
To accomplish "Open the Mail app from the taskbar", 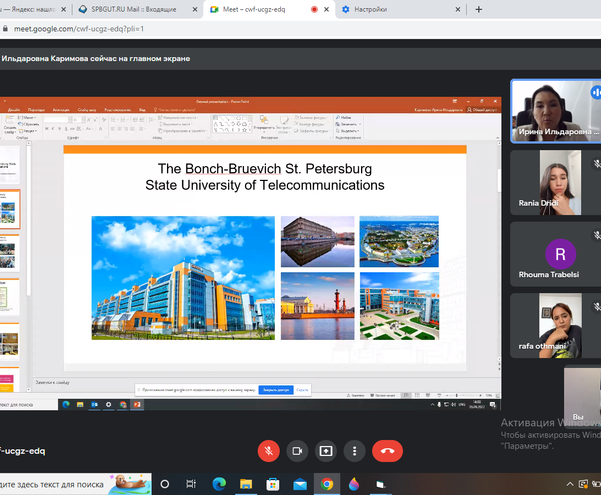I will (300, 485).
